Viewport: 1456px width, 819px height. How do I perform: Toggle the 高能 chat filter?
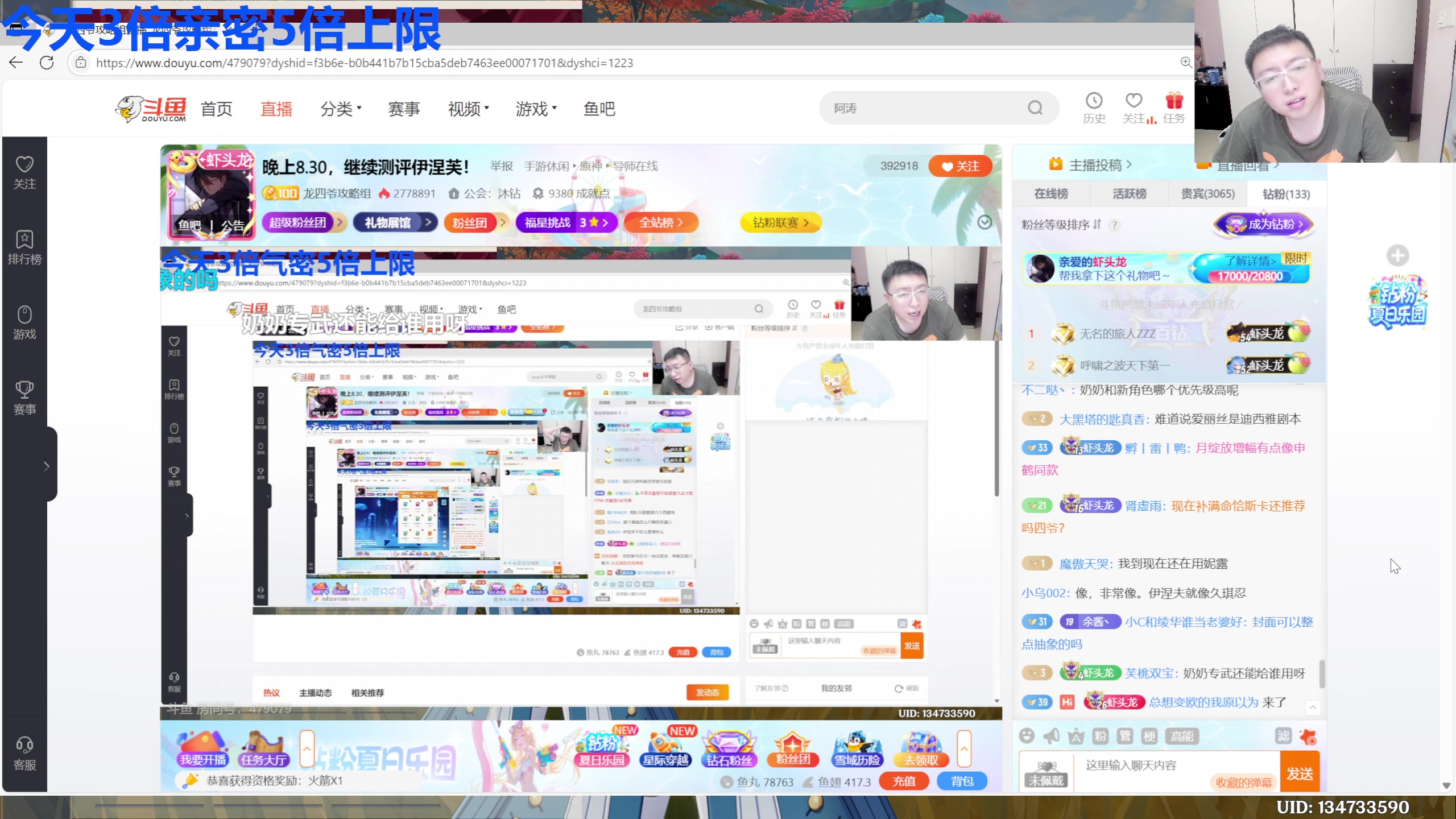click(x=1182, y=737)
